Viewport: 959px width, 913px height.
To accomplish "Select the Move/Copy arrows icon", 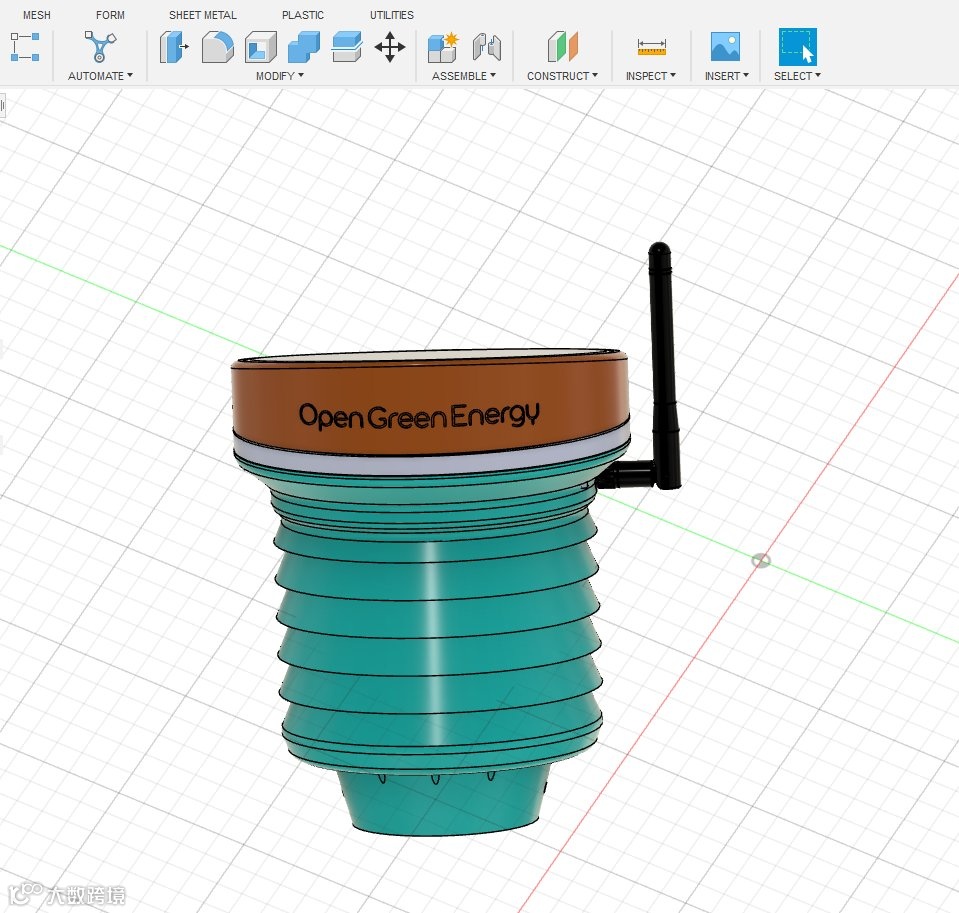I will click(390, 47).
